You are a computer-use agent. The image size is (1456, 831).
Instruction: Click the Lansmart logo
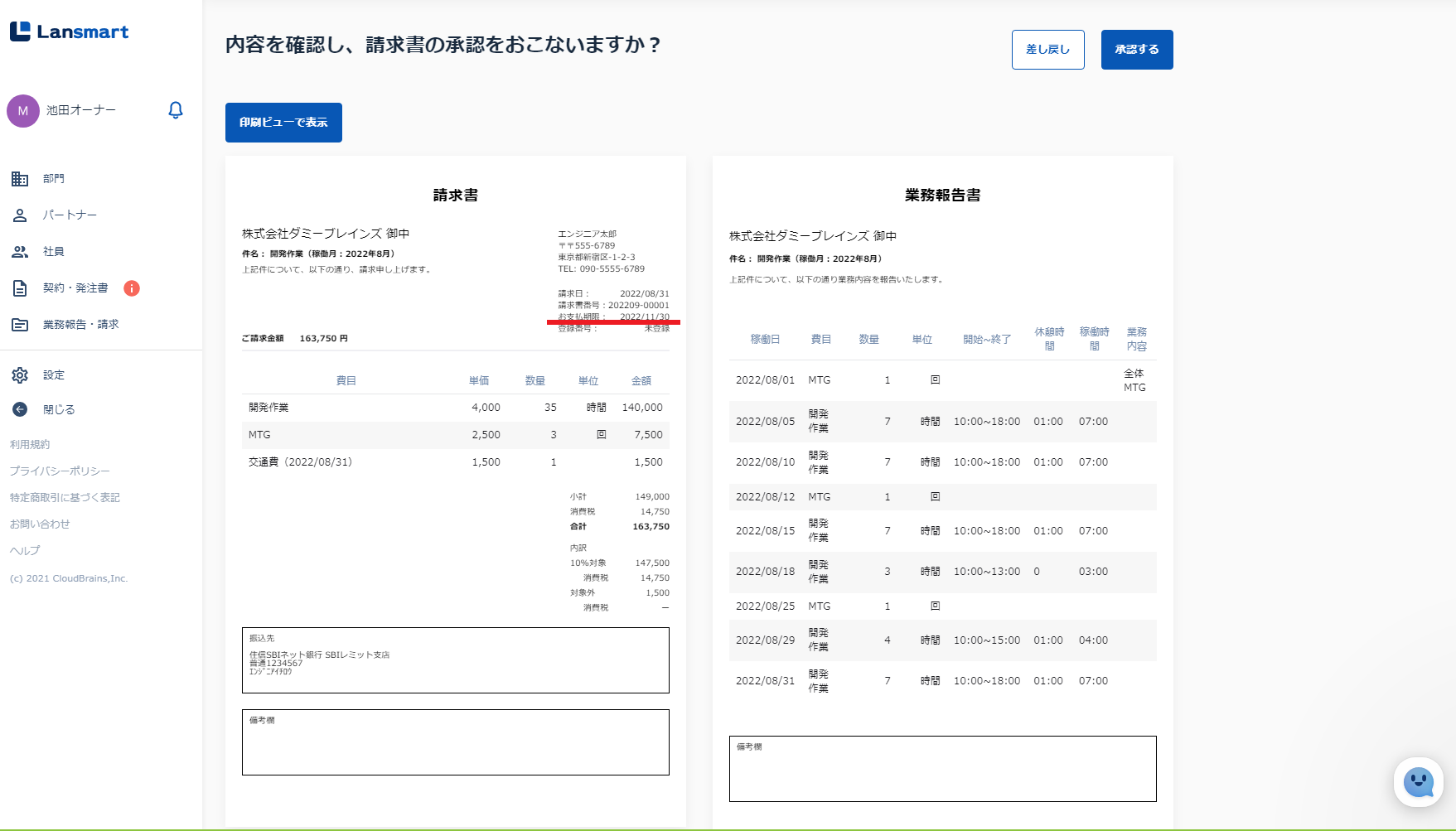point(70,31)
